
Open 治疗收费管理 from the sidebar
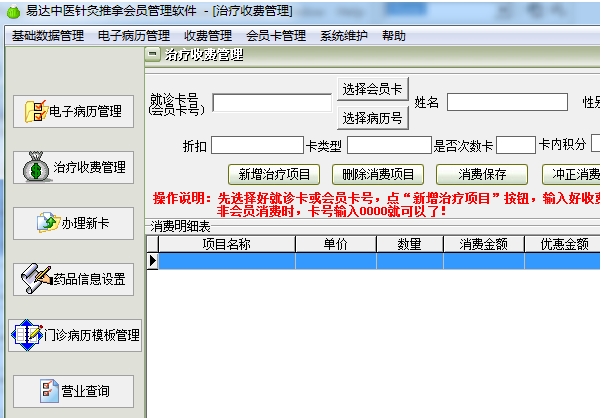(x=74, y=167)
